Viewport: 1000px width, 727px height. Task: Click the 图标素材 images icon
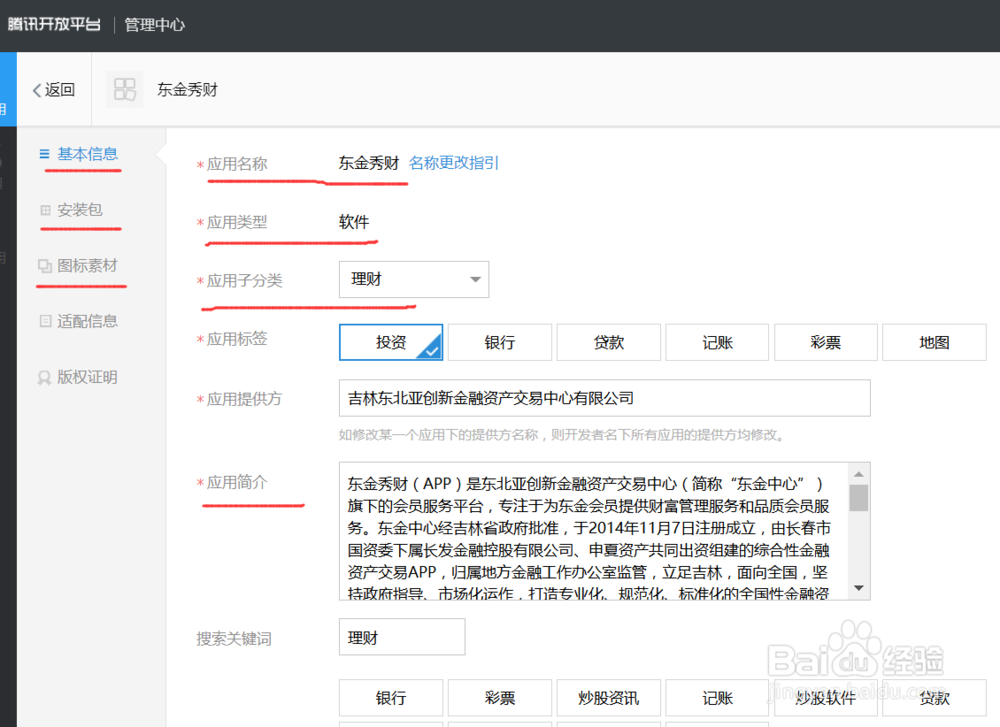[x=45, y=266]
